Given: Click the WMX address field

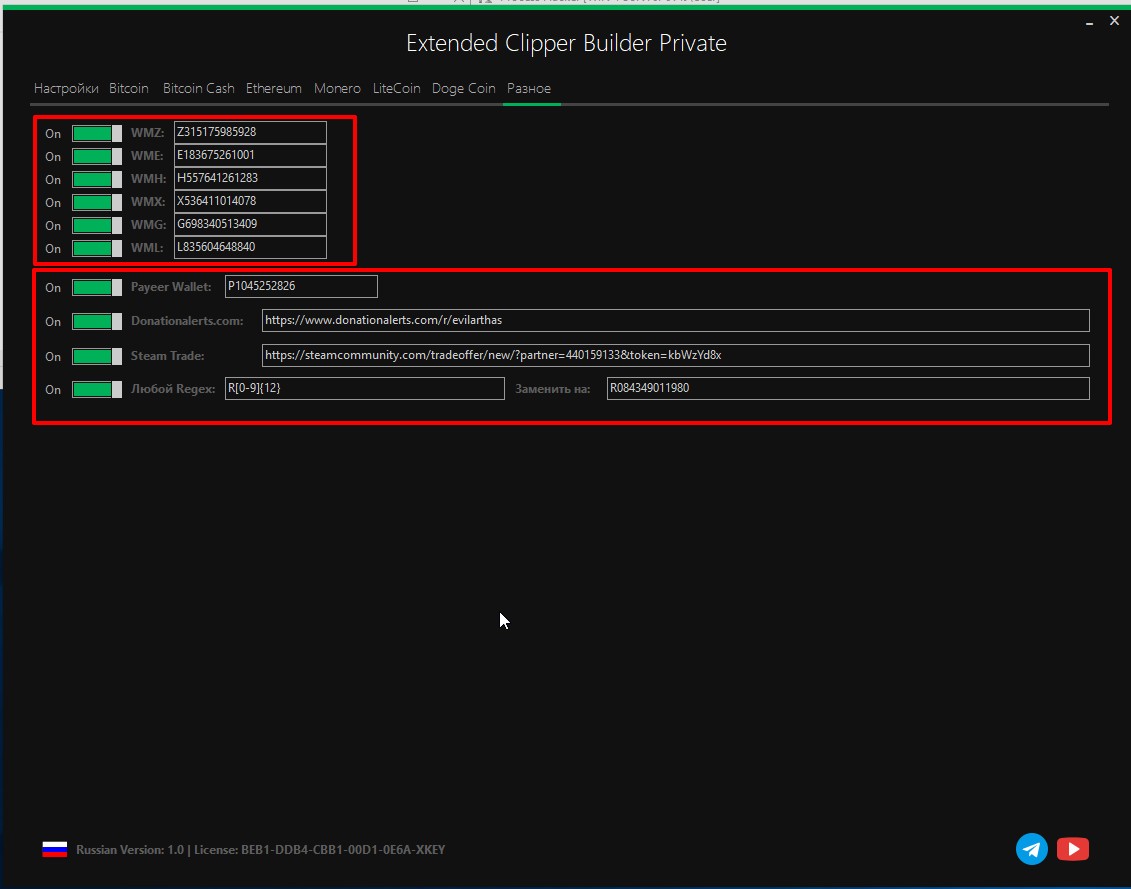Looking at the screenshot, I should click(250, 201).
